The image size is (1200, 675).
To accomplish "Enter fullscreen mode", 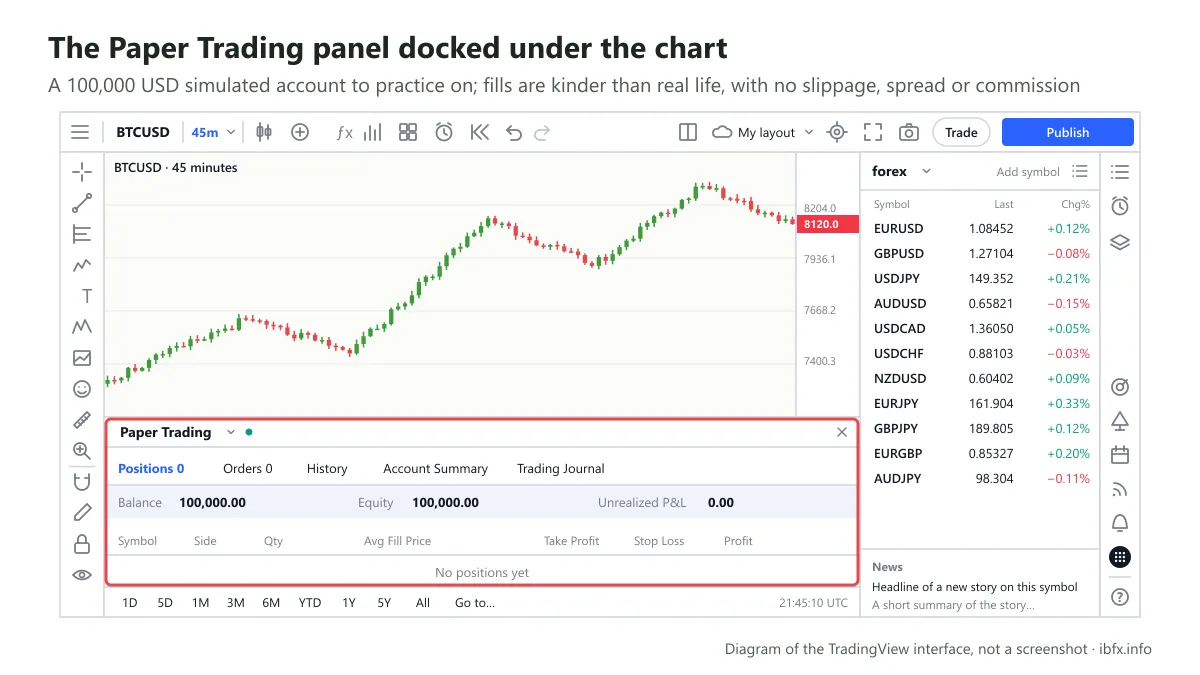I will 873,132.
